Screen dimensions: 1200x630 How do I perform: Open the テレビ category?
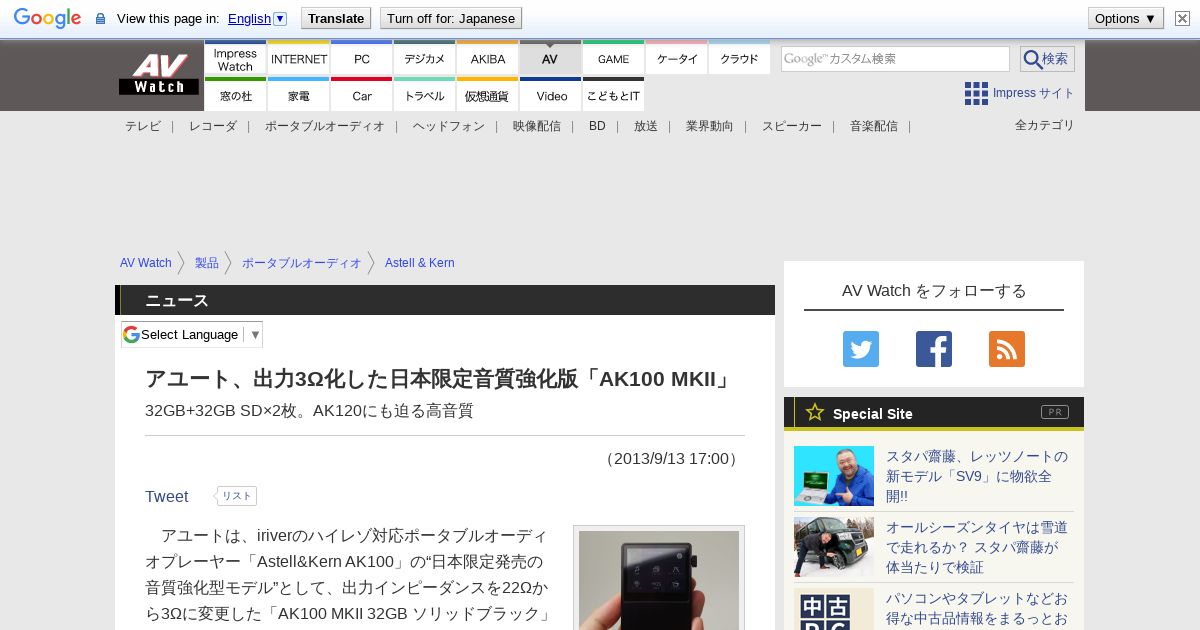143,126
